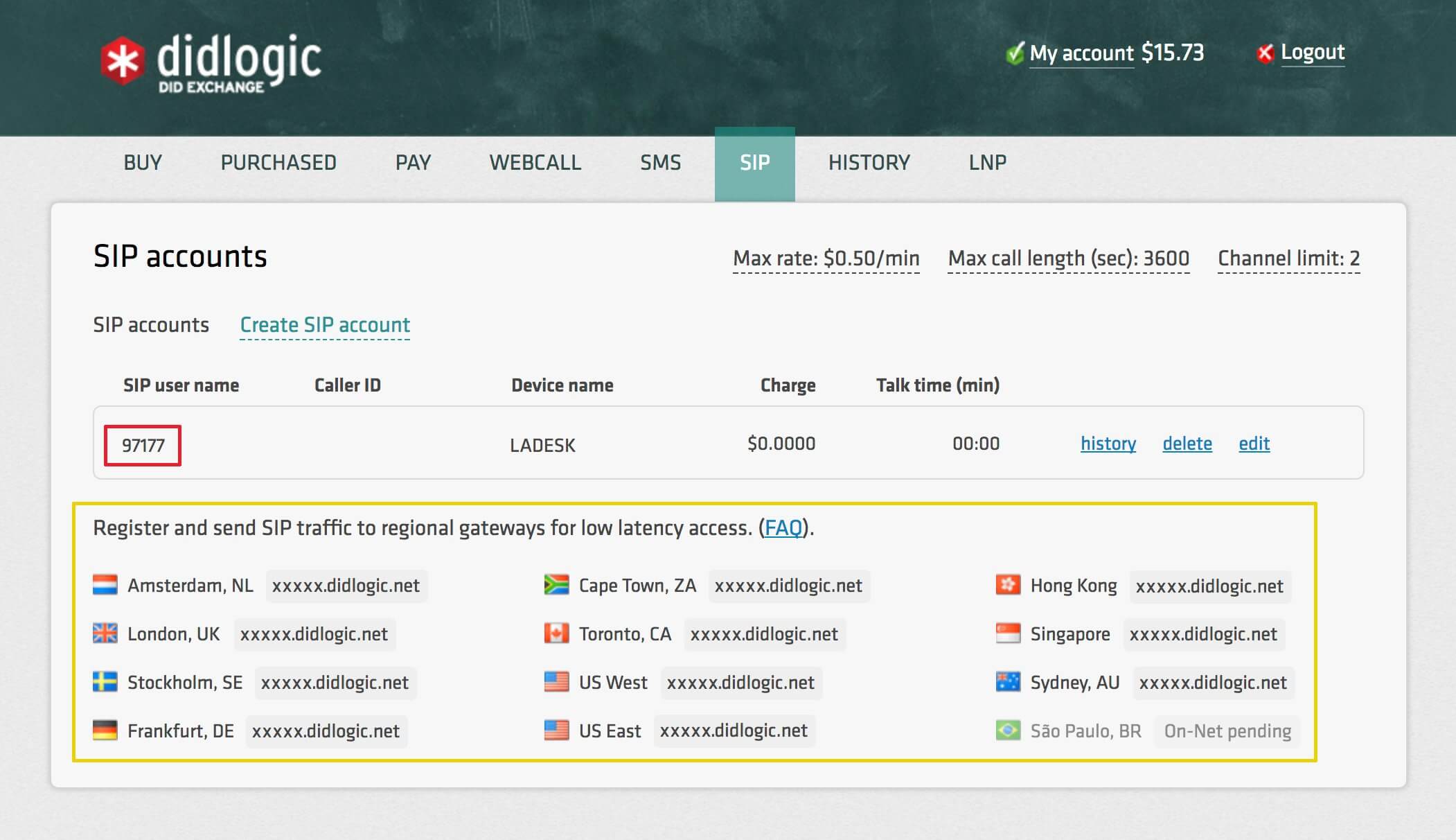Select the Canadian flag for Toronto gateway

pyautogui.click(x=558, y=633)
